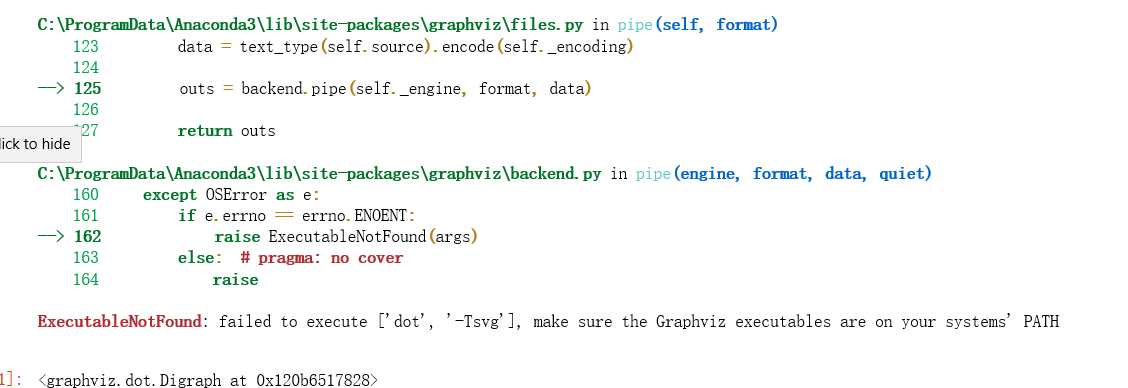Click line 125 backend.pipe call
This screenshot has height=388, width=1128.
(386, 89)
